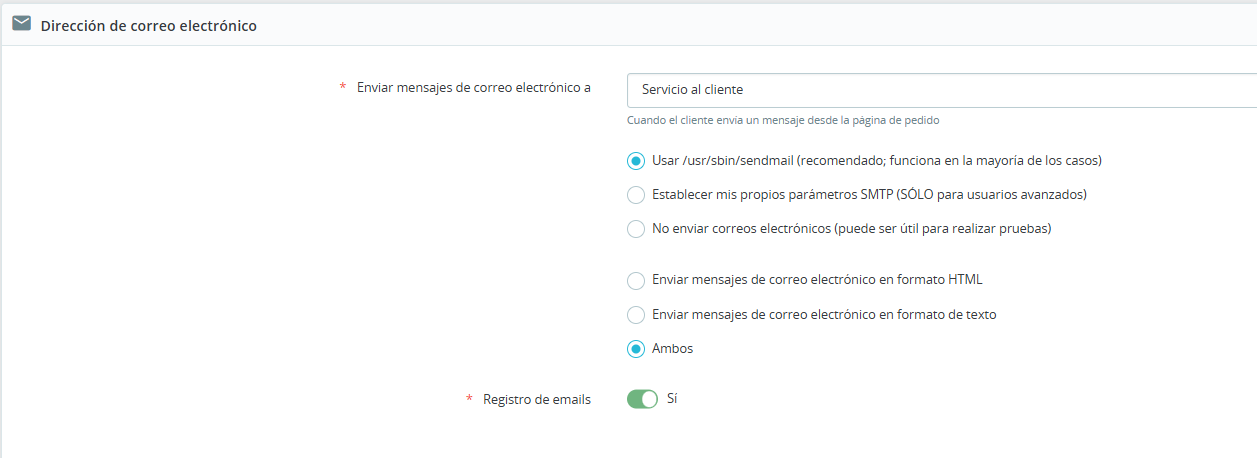The image size is (1257, 458).
Task: Choose the own SMTP parameters radio circle
Action: (636, 195)
